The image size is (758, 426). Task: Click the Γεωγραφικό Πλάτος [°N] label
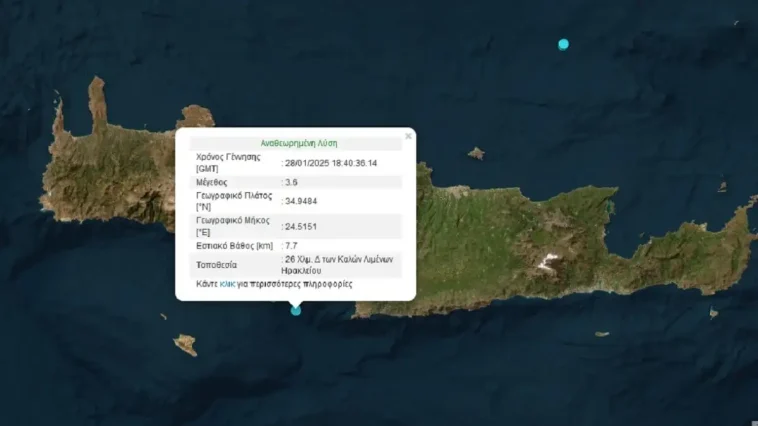[232, 201]
